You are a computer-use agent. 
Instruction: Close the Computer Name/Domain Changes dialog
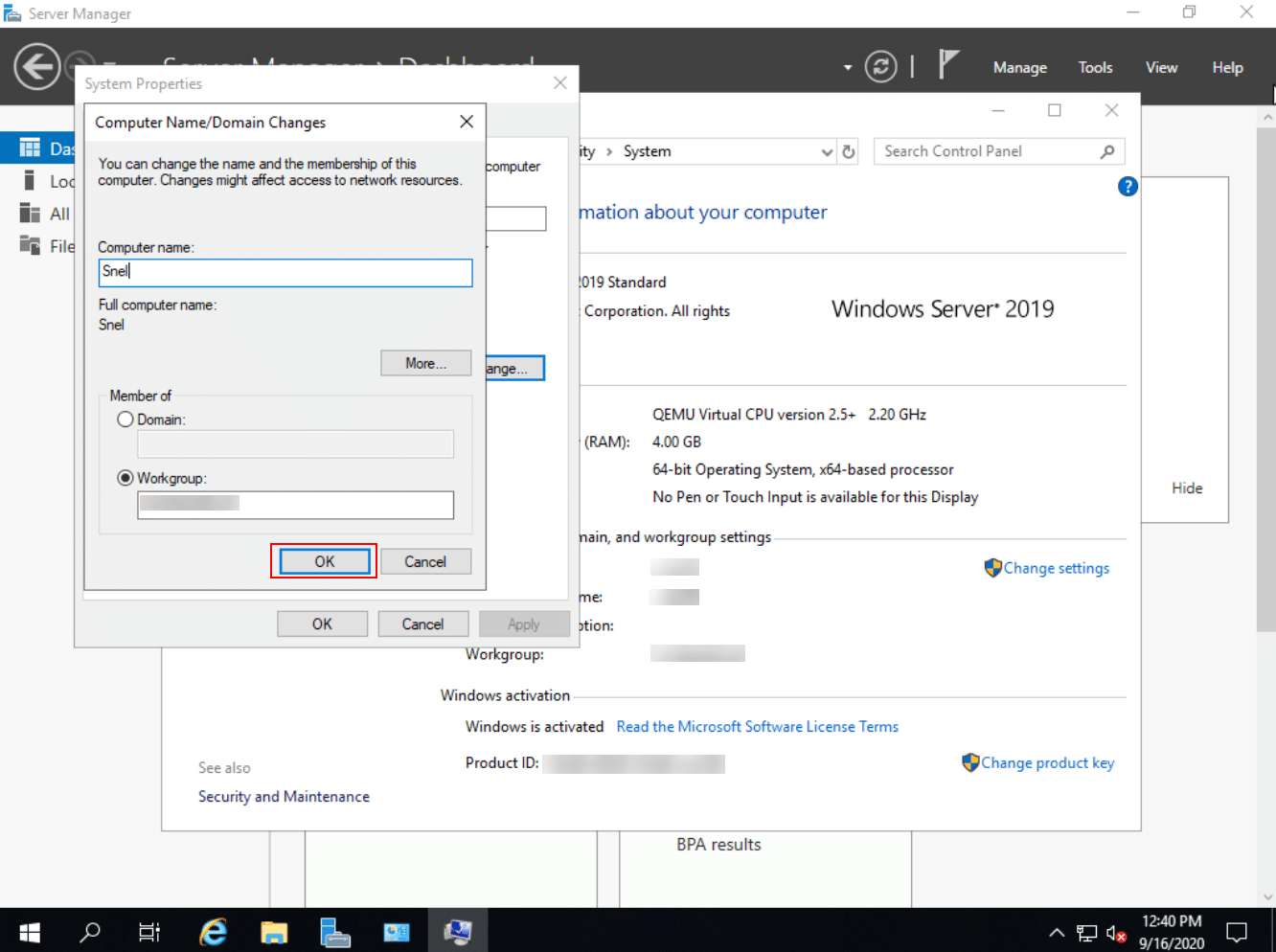(467, 122)
